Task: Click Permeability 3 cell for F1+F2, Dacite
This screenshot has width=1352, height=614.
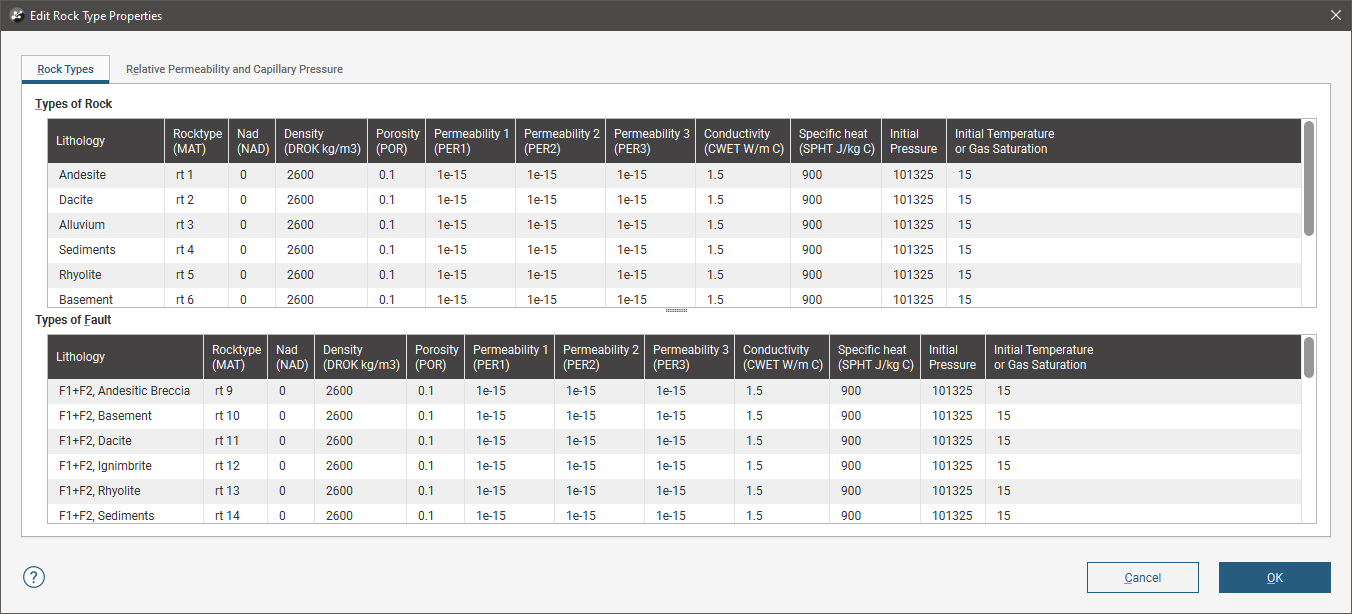Action: point(688,441)
